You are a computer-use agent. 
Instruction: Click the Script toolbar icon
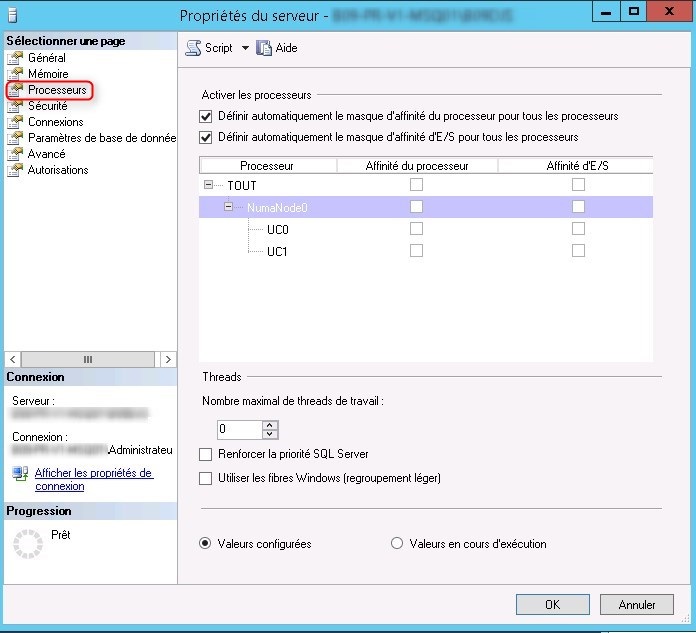coord(194,48)
